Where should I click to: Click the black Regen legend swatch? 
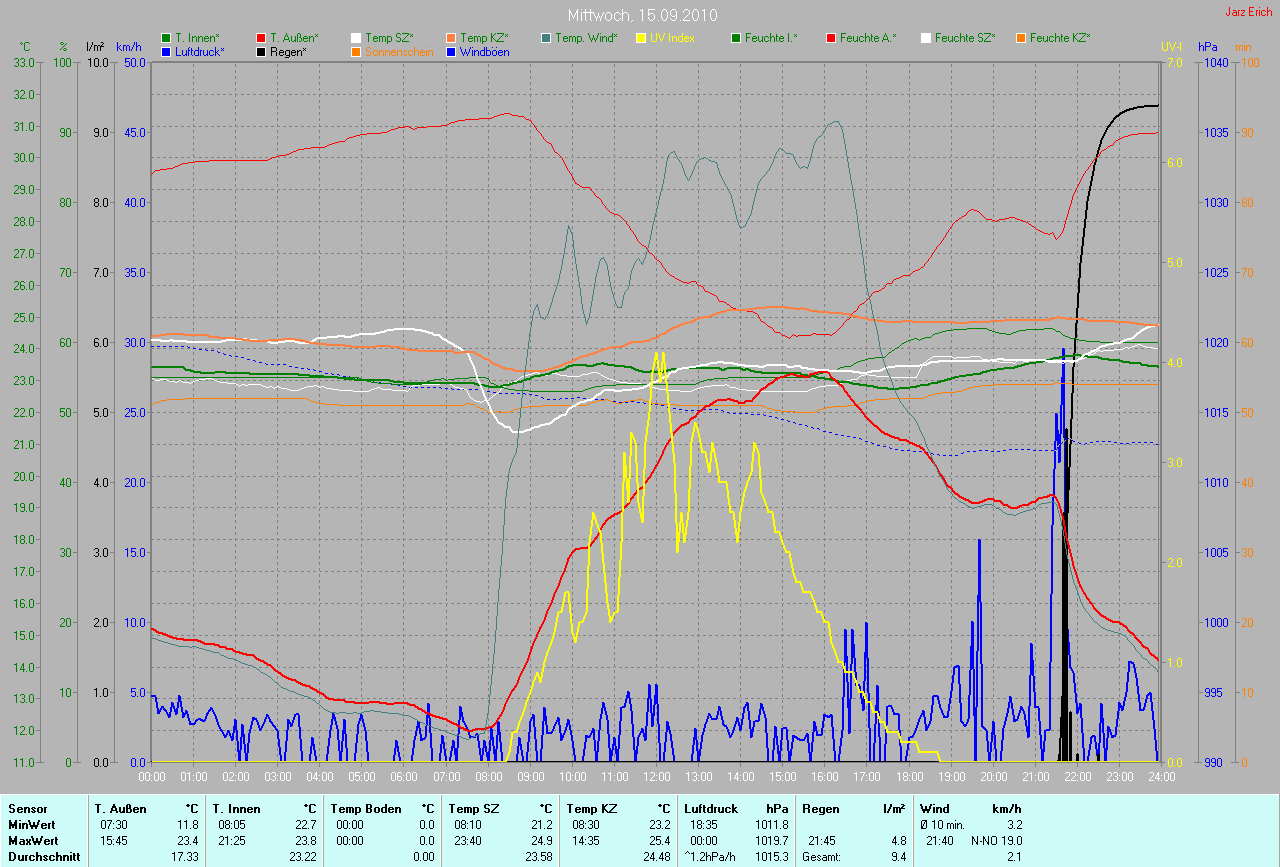[x=262, y=51]
